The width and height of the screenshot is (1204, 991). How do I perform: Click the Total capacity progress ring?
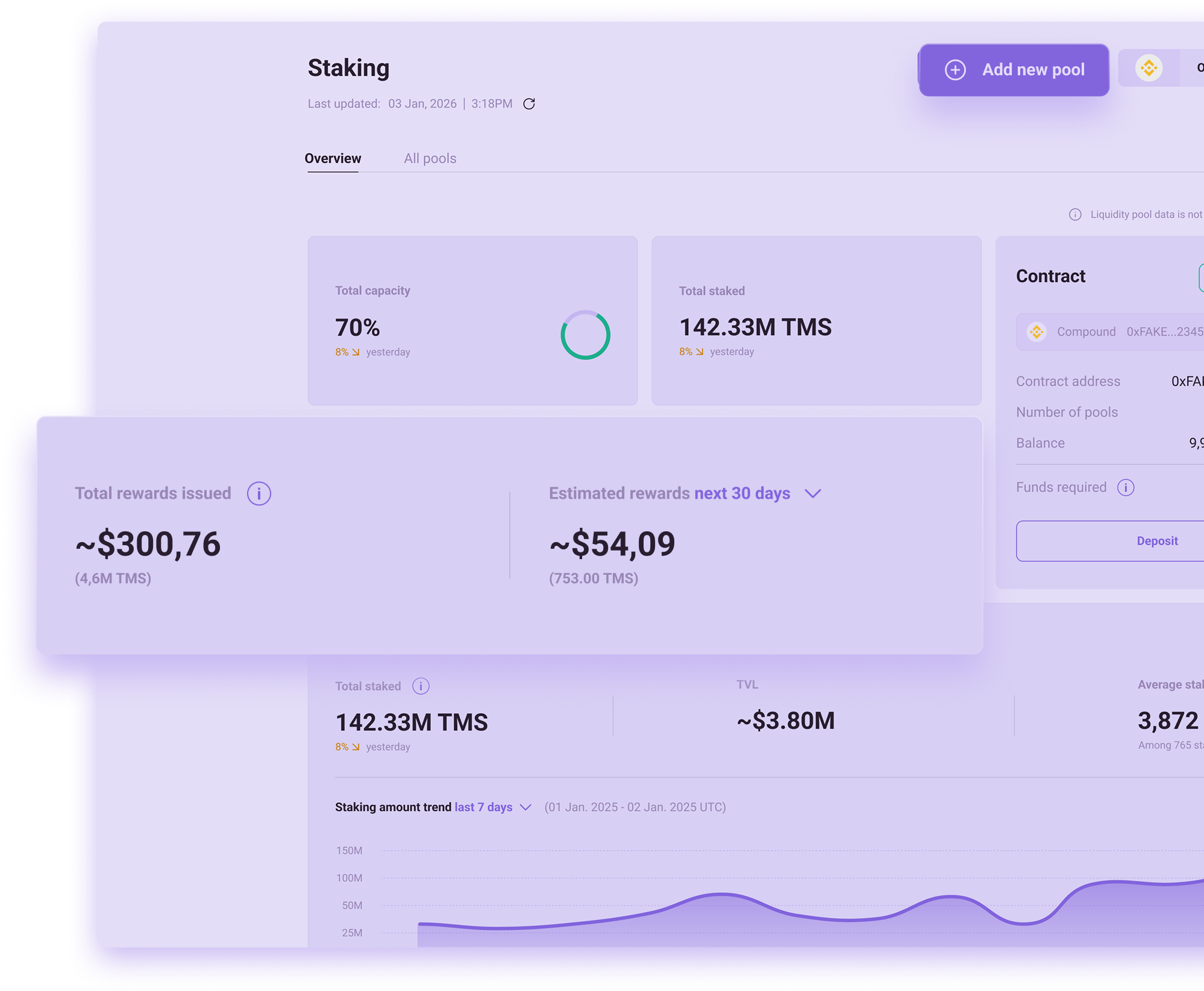[586, 336]
